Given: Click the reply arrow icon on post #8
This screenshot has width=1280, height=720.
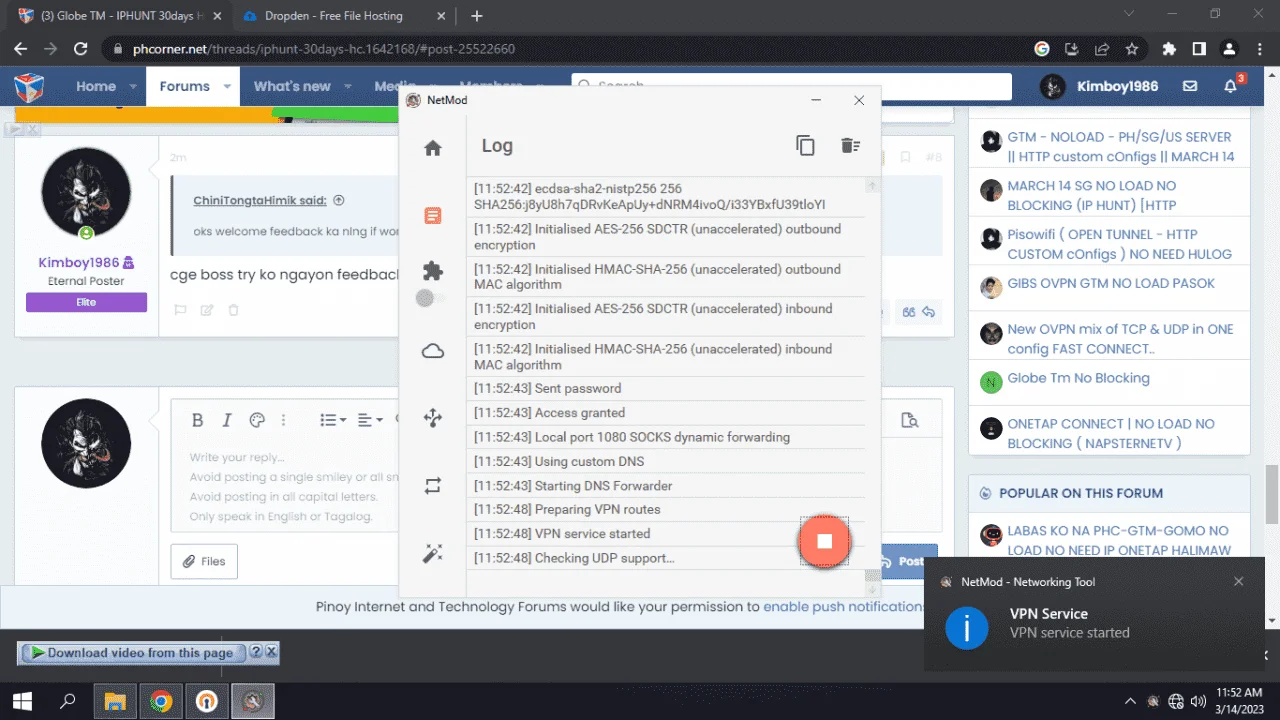Looking at the screenshot, I should [929, 312].
